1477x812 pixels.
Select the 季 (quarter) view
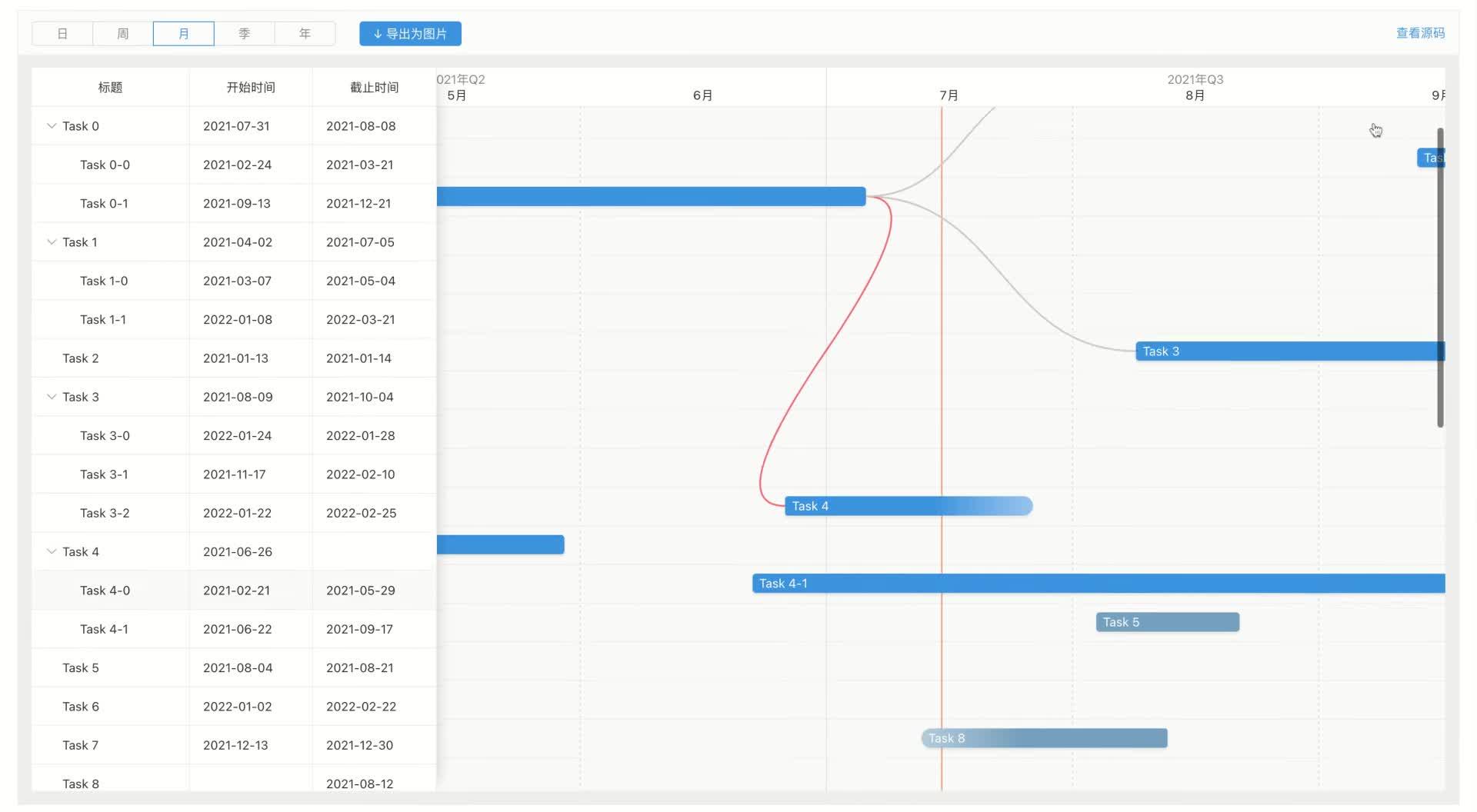(x=244, y=33)
